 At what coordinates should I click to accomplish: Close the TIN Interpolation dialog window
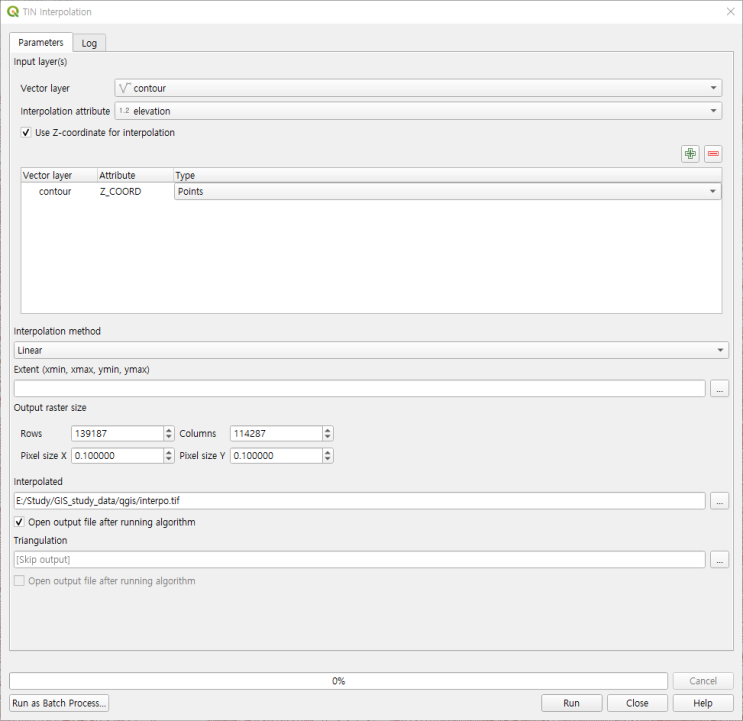pyautogui.click(x=730, y=11)
